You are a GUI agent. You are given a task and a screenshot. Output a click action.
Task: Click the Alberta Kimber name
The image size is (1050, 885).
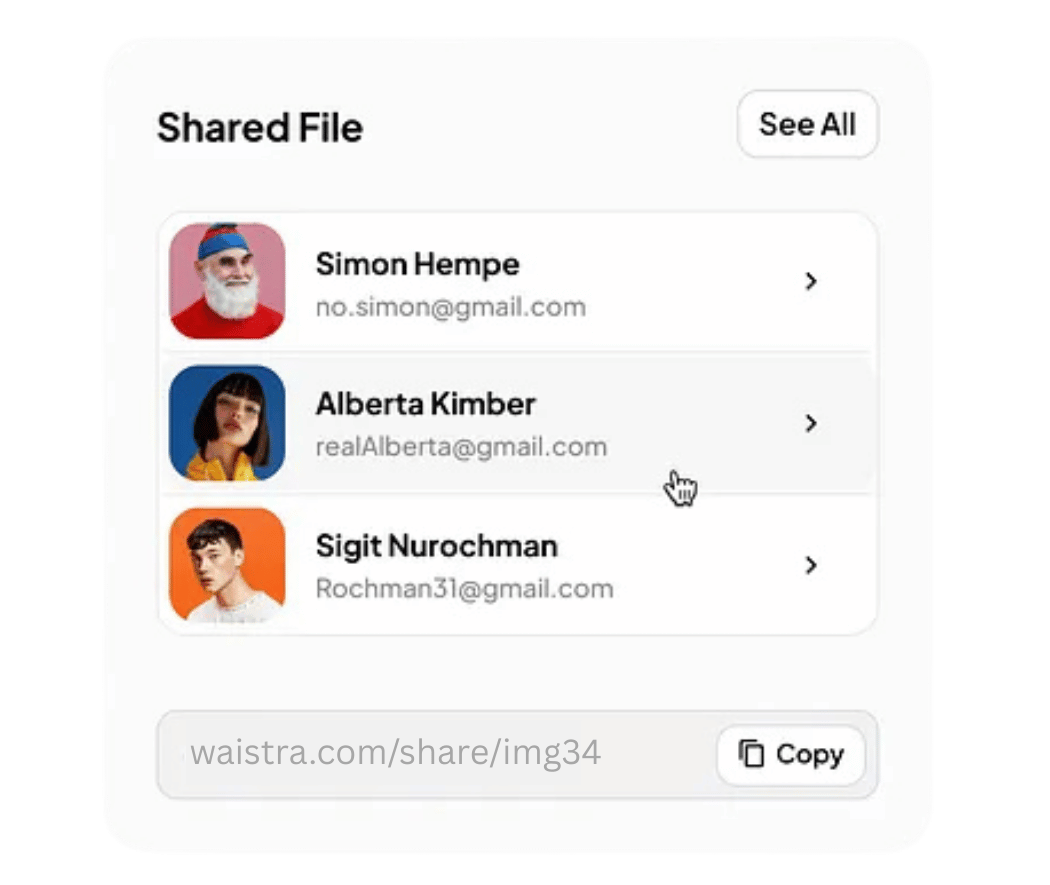tap(425, 404)
